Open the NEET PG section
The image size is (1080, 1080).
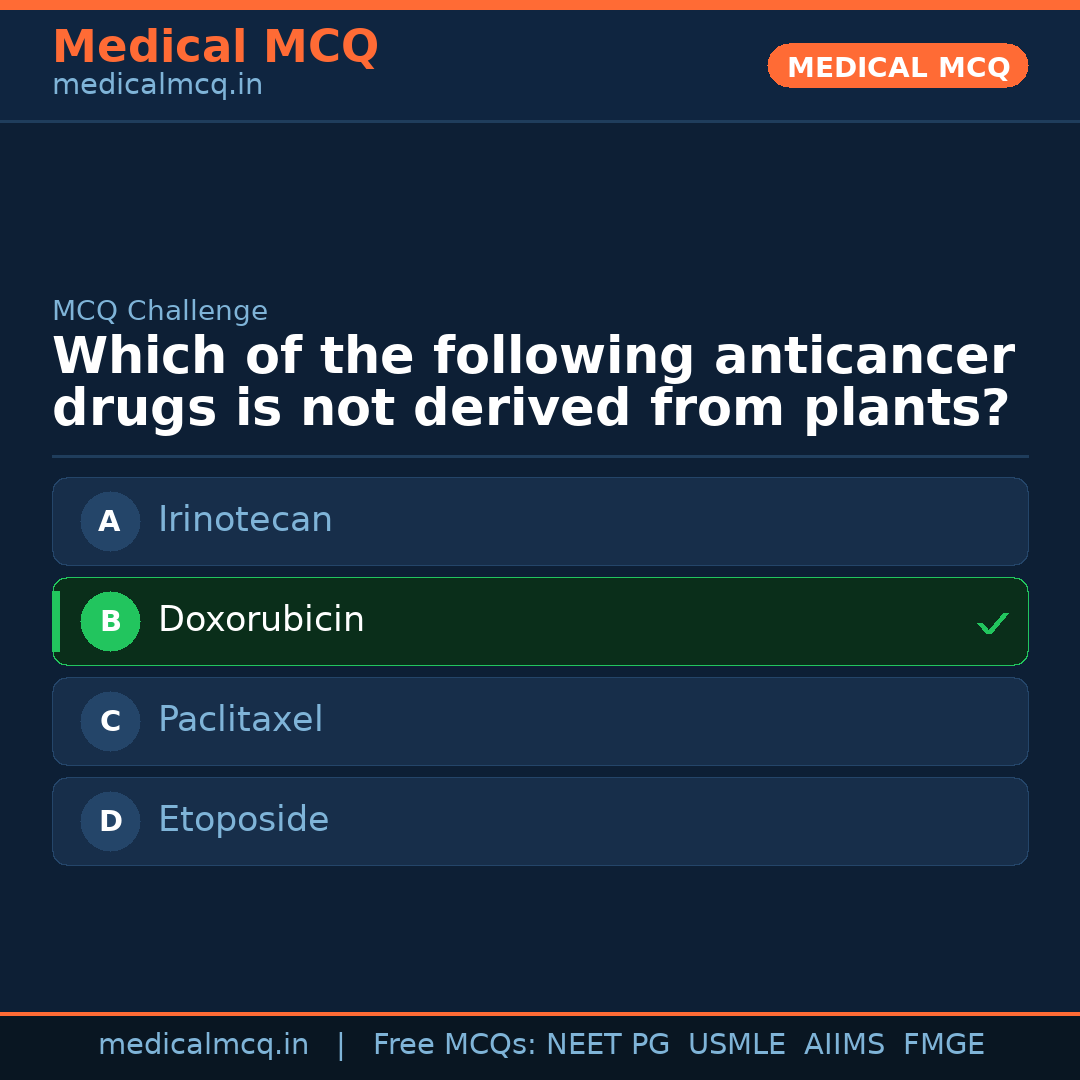tap(607, 1044)
